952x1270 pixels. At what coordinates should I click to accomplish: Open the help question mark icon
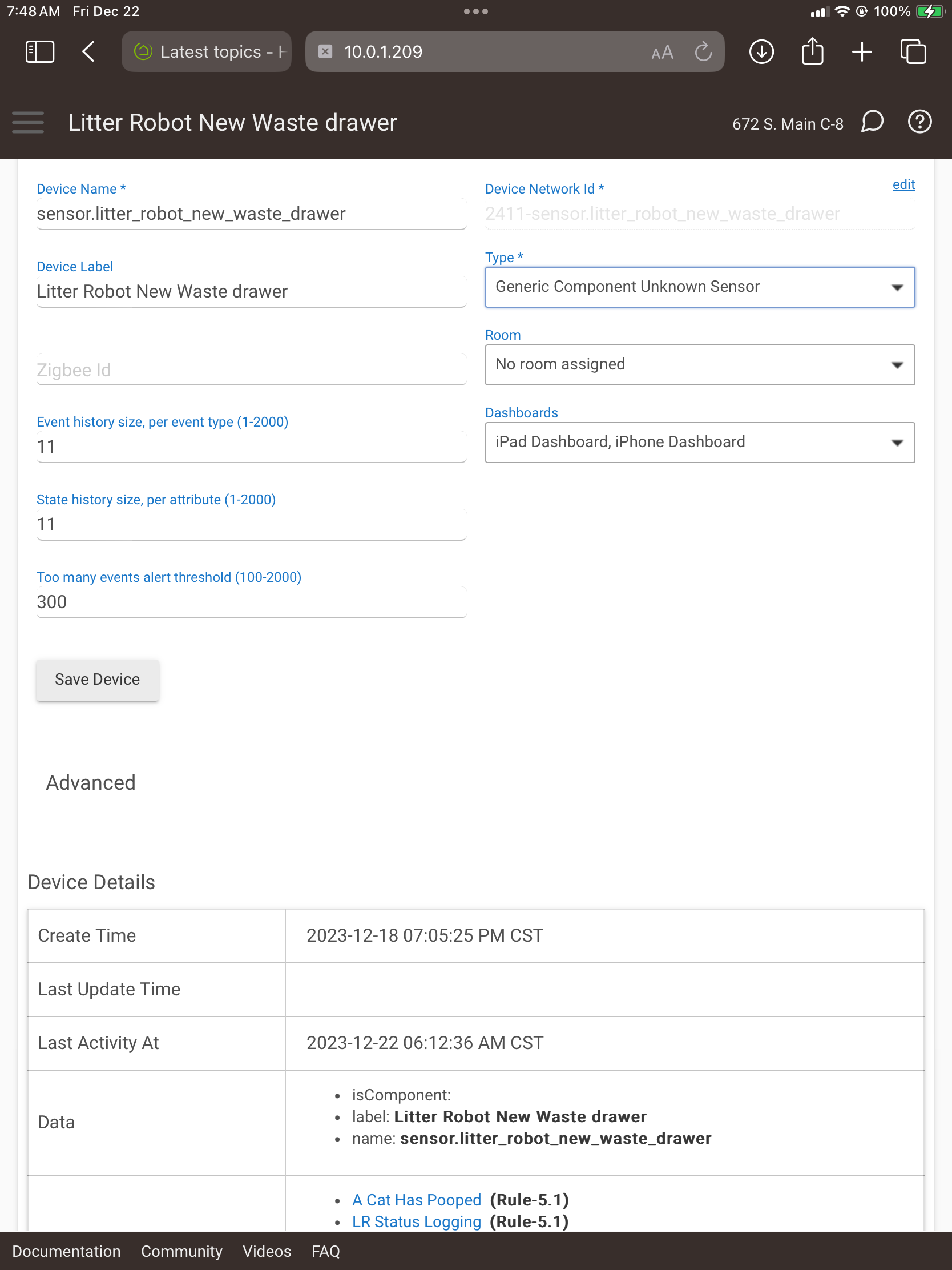point(920,122)
